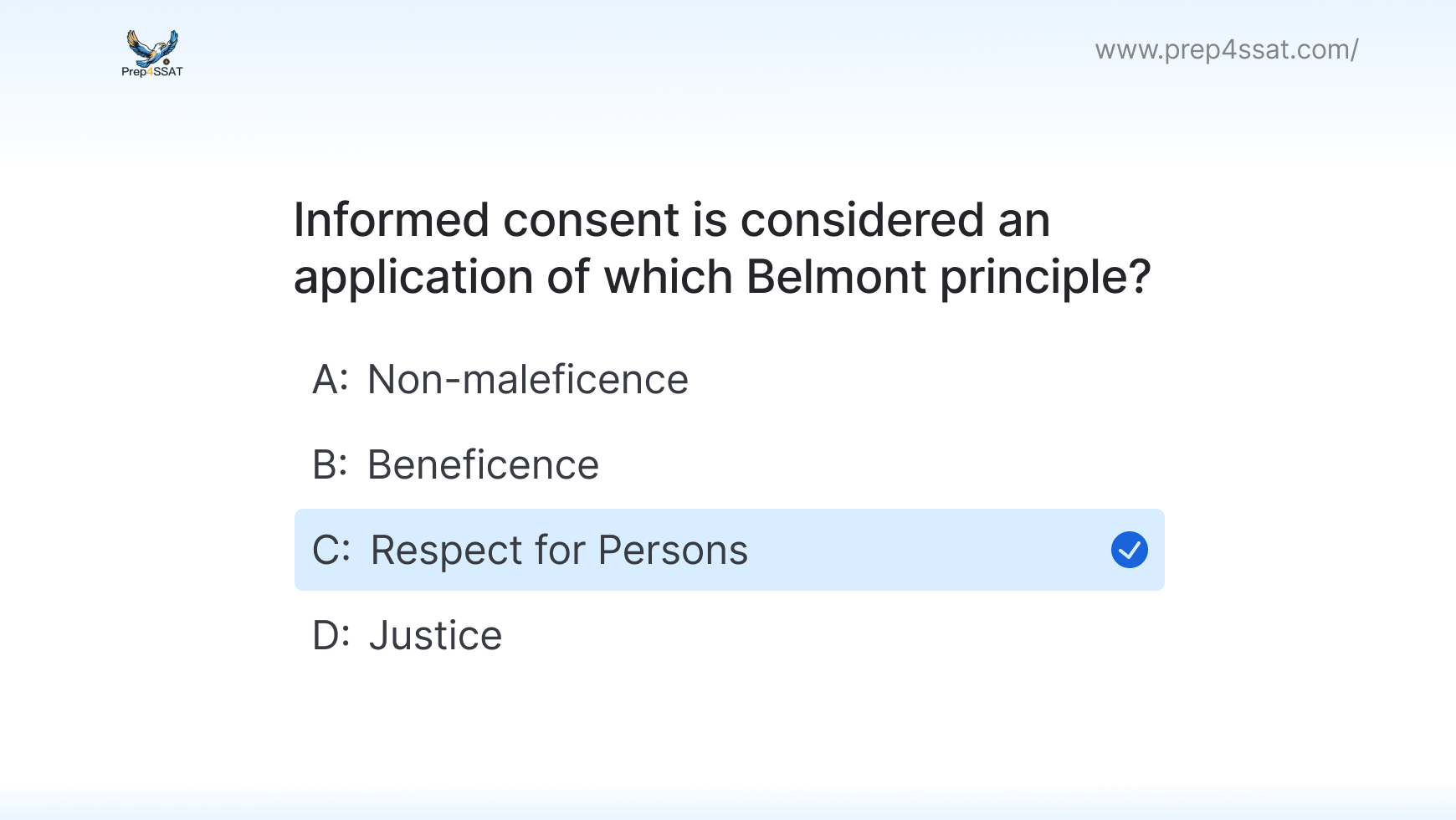Click "Informed consent" in the question heading
This screenshot has width=1456, height=820.
486,220
